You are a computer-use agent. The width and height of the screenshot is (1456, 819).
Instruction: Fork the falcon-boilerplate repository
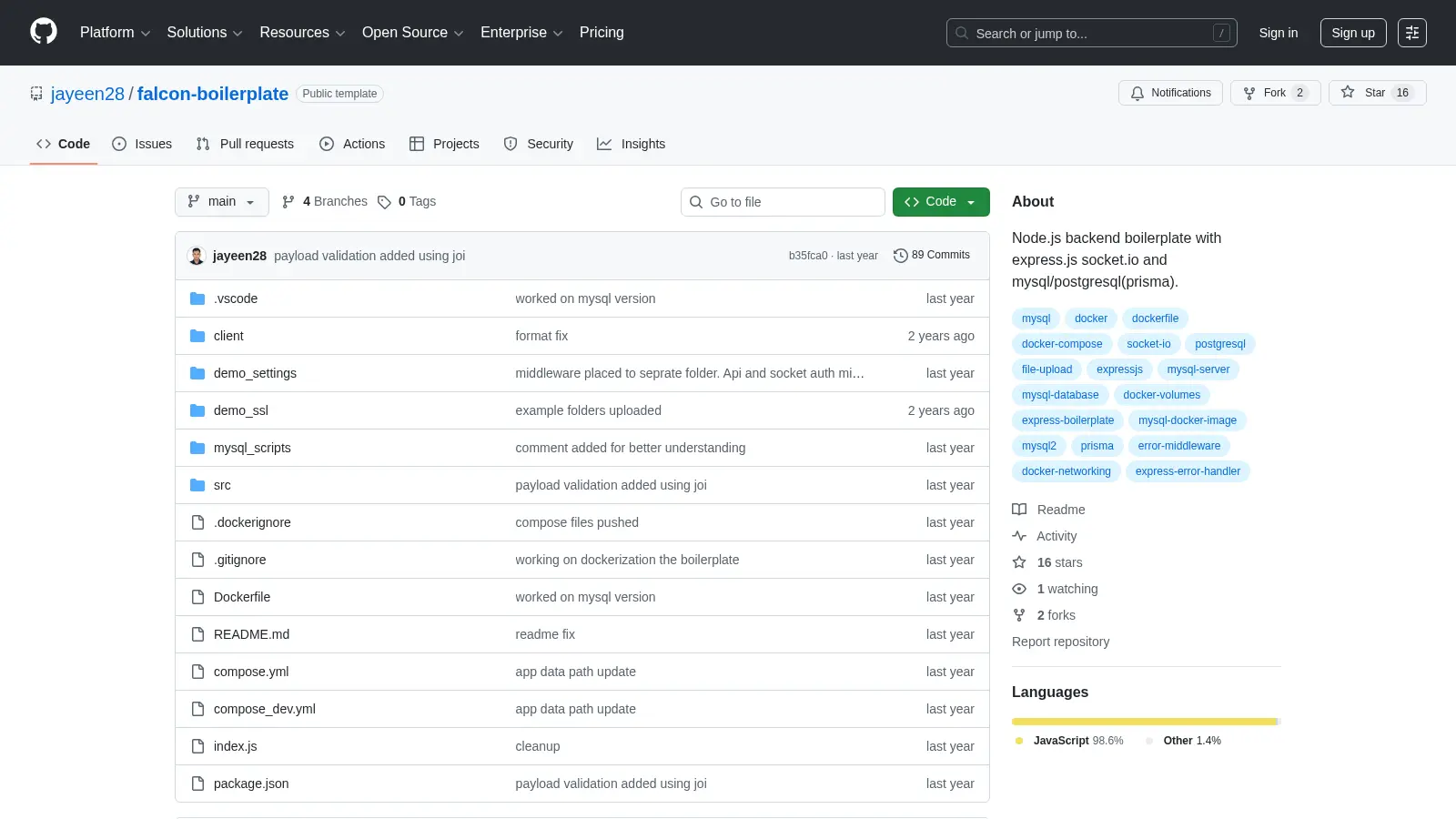pyautogui.click(x=1275, y=93)
